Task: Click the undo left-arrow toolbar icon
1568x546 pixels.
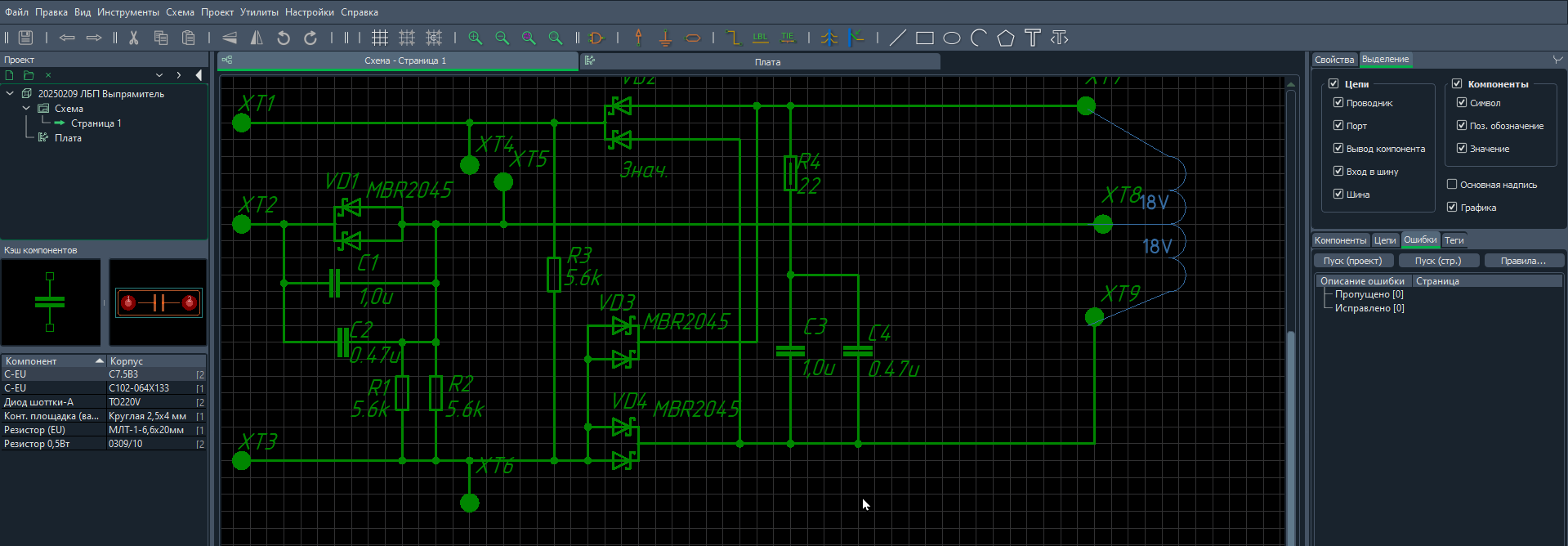Action: coord(67,38)
